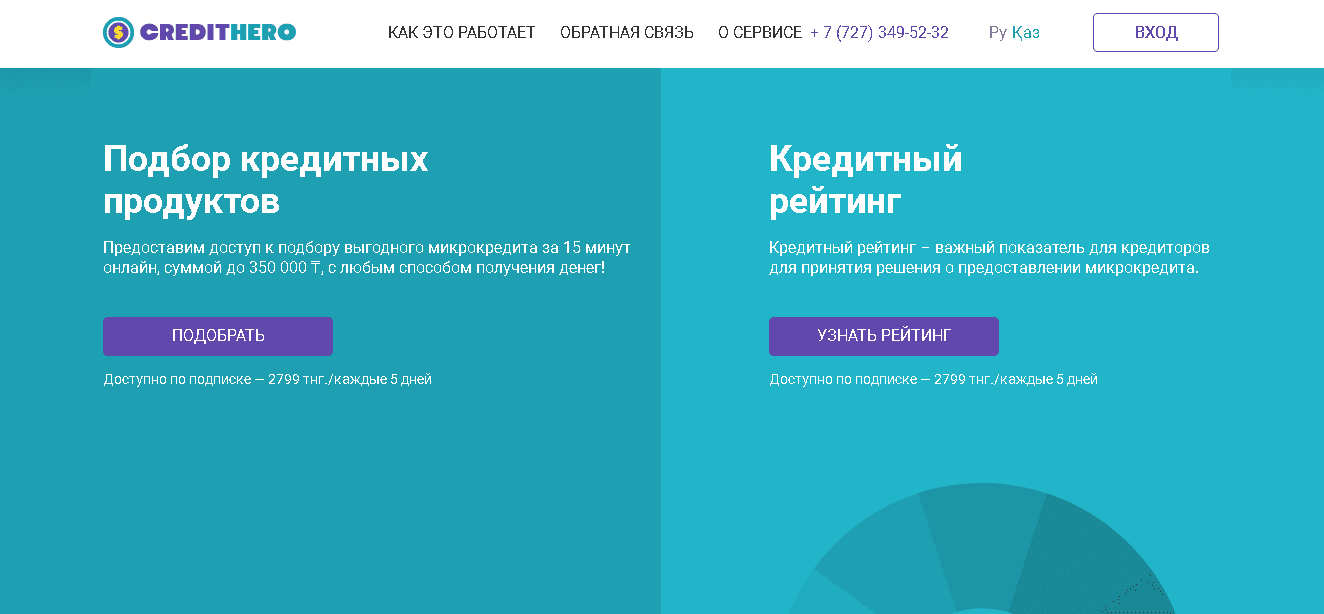Select the Кредитный рейтинг heading
The image size is (1324, 614).
click(865, 180)
